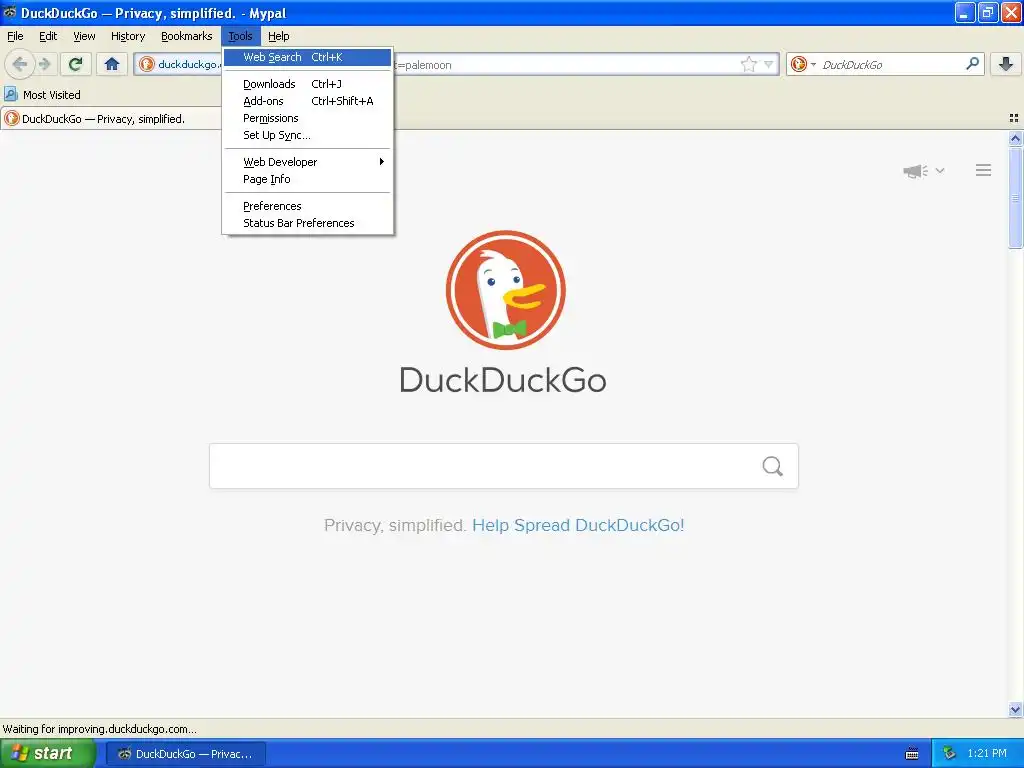Open the Home page via house icon

pos(112,64)
